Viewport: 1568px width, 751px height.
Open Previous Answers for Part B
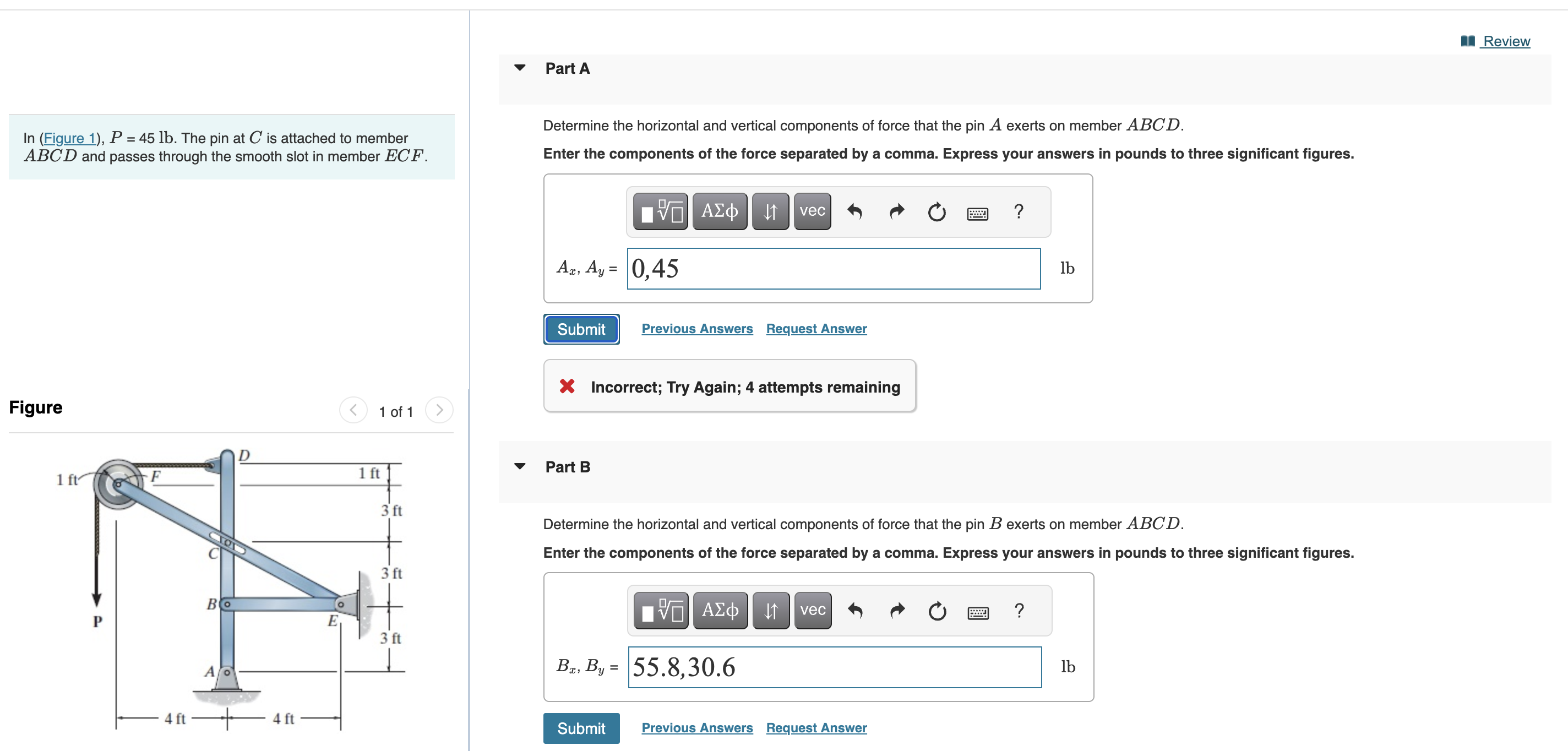[697, 727]
